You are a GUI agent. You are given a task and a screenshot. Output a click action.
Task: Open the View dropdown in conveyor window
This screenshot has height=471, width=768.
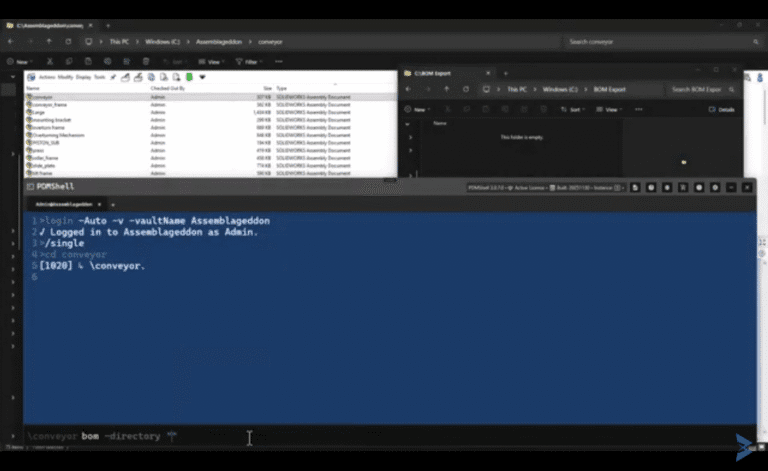(x=212, y=62)
